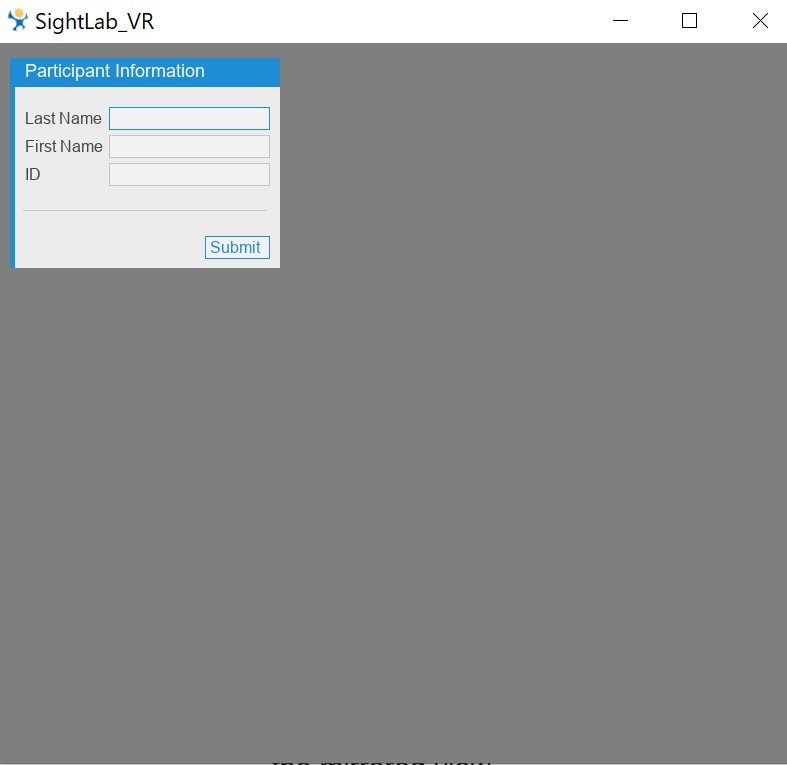The image size is (787, 765).
Task: Activate the ID entry field
Action: (x=189, y=175)
